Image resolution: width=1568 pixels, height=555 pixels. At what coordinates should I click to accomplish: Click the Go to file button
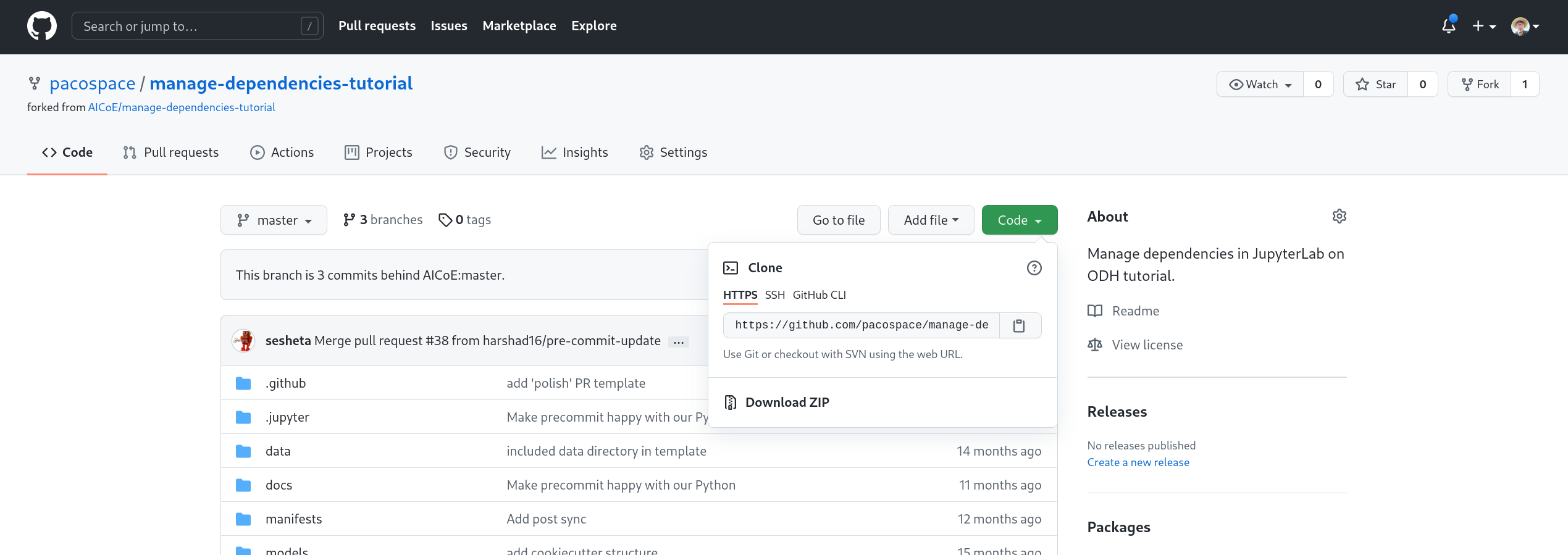(x=839, y=220)
